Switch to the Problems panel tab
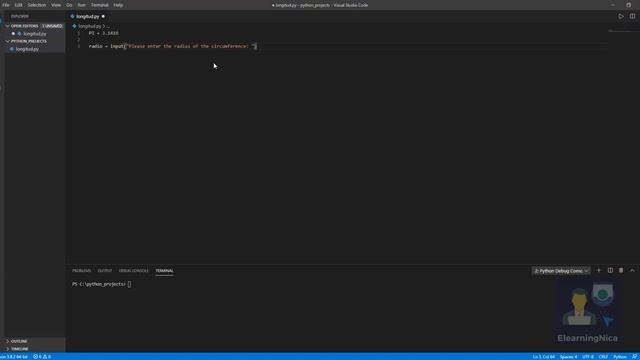This screenshot has height=360, width=640. [82, 271]
